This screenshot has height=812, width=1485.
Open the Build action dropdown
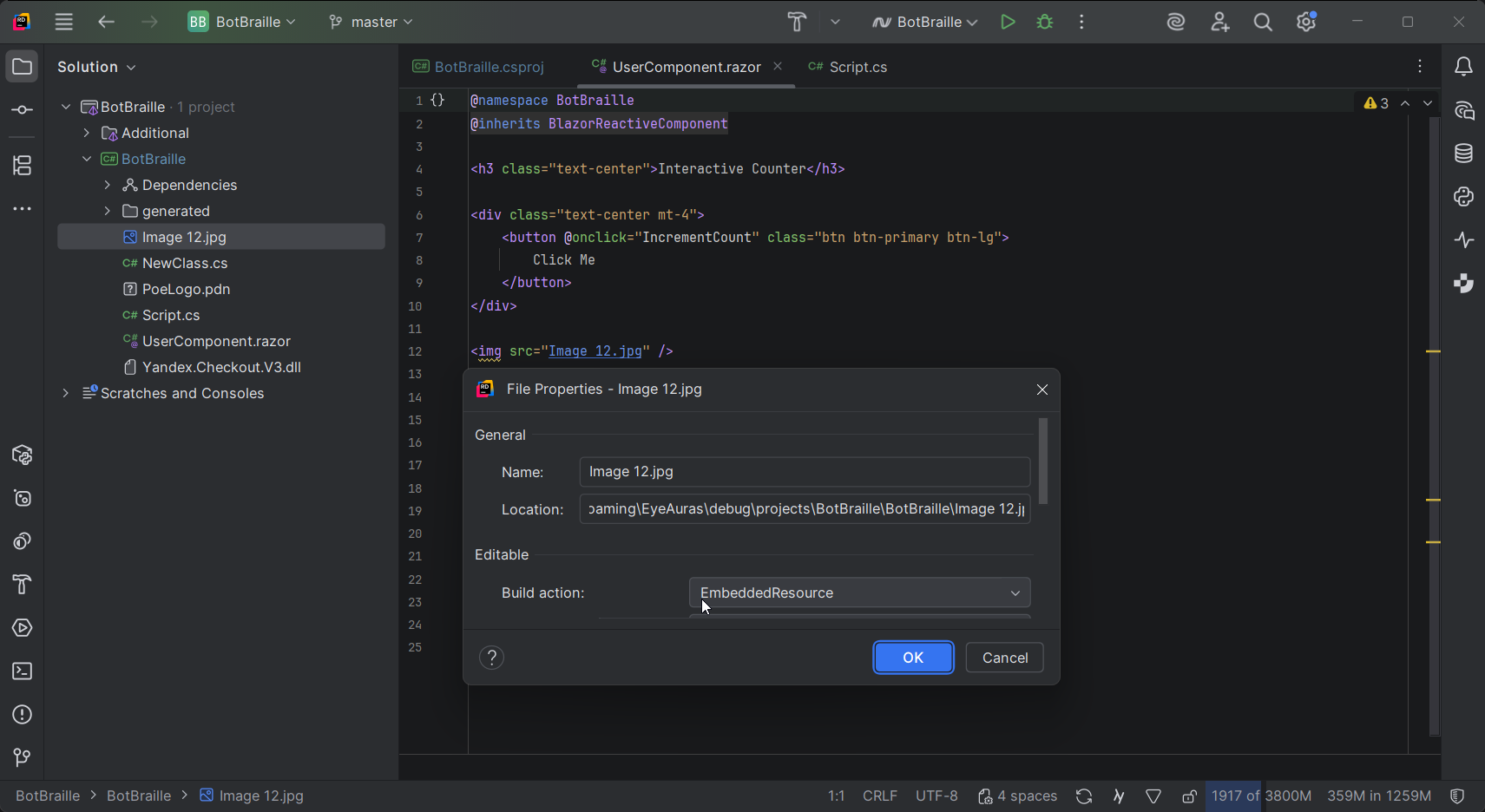(859, 593)
